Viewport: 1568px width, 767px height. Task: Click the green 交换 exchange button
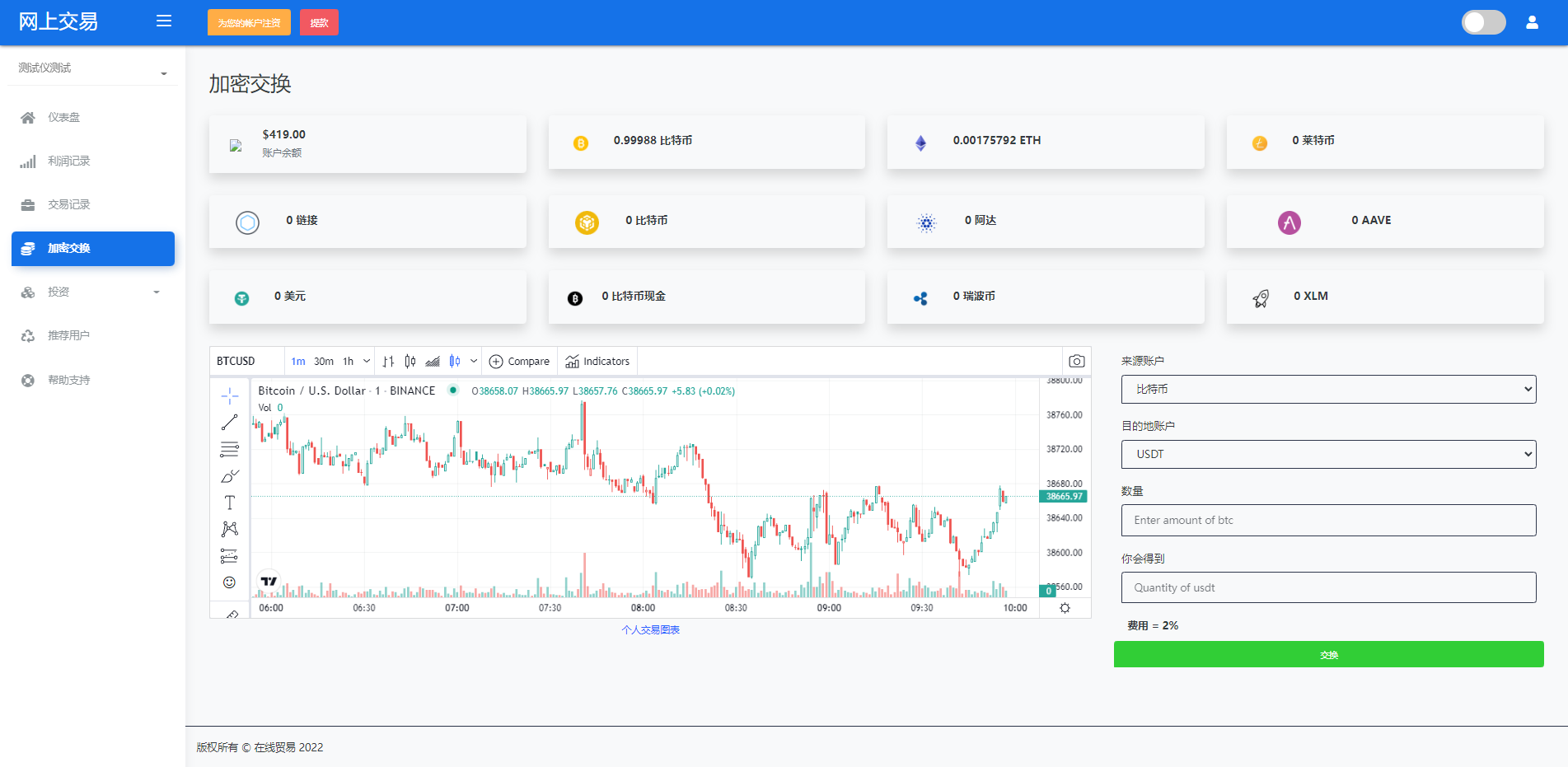pyautogui.click(x=1328, y=654)
